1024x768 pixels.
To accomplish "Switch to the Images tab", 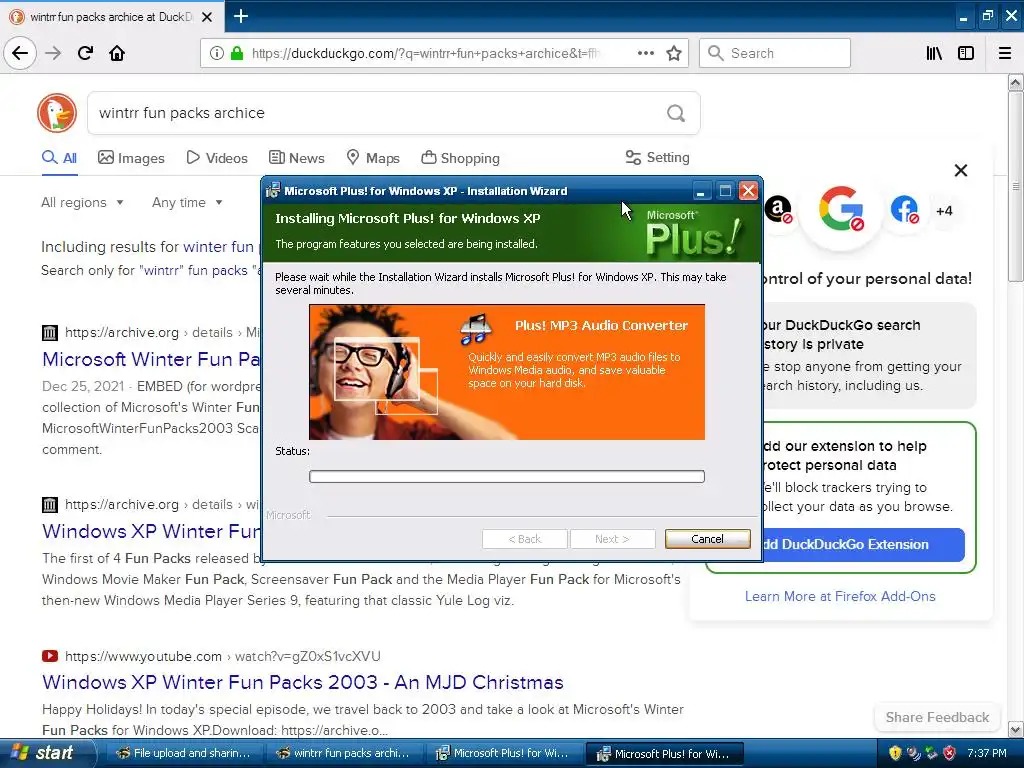I will click(x=131, y=158).
